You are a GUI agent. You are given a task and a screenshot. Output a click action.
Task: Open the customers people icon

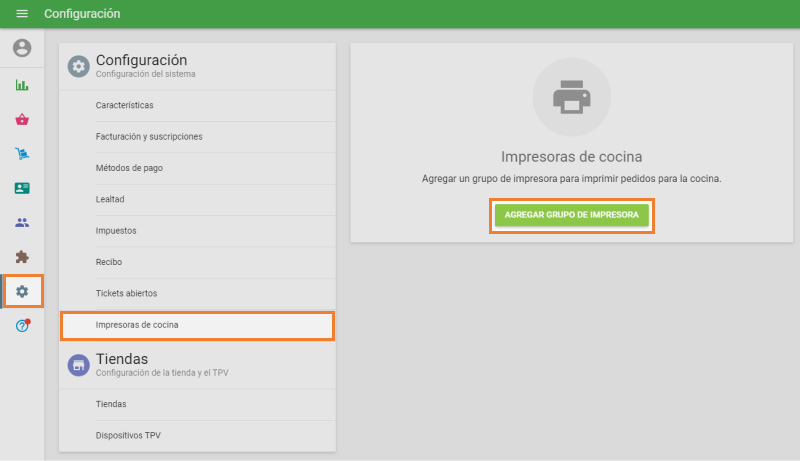(x=22, y=223)
